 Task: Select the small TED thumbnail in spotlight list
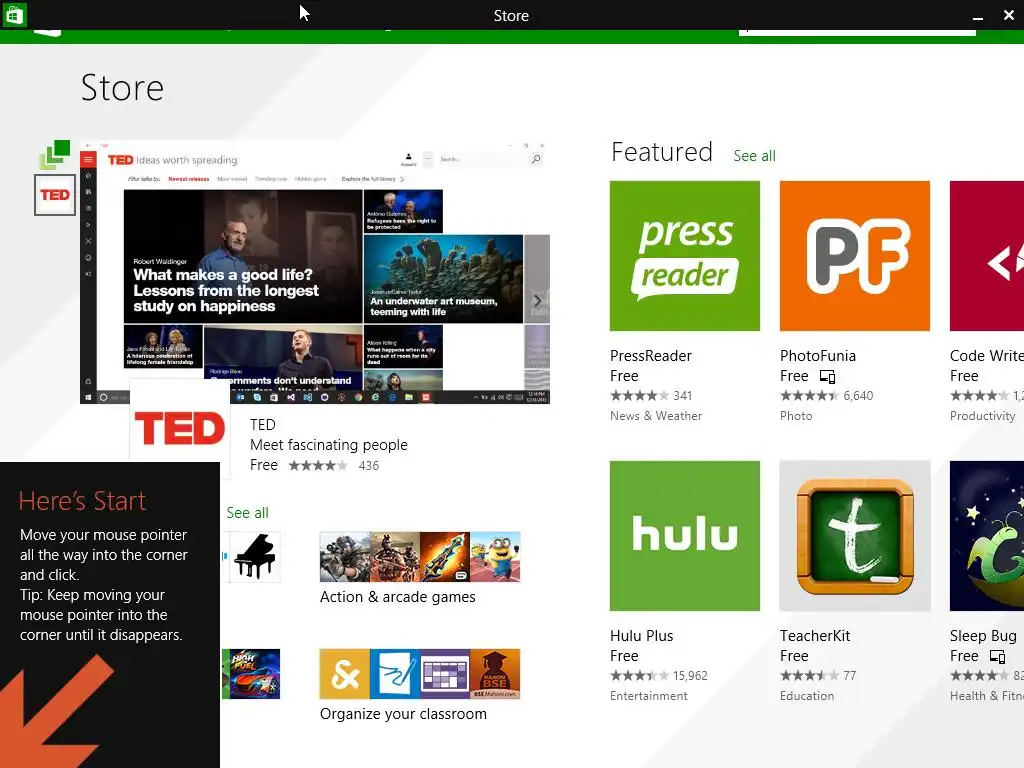pos(55,195)
